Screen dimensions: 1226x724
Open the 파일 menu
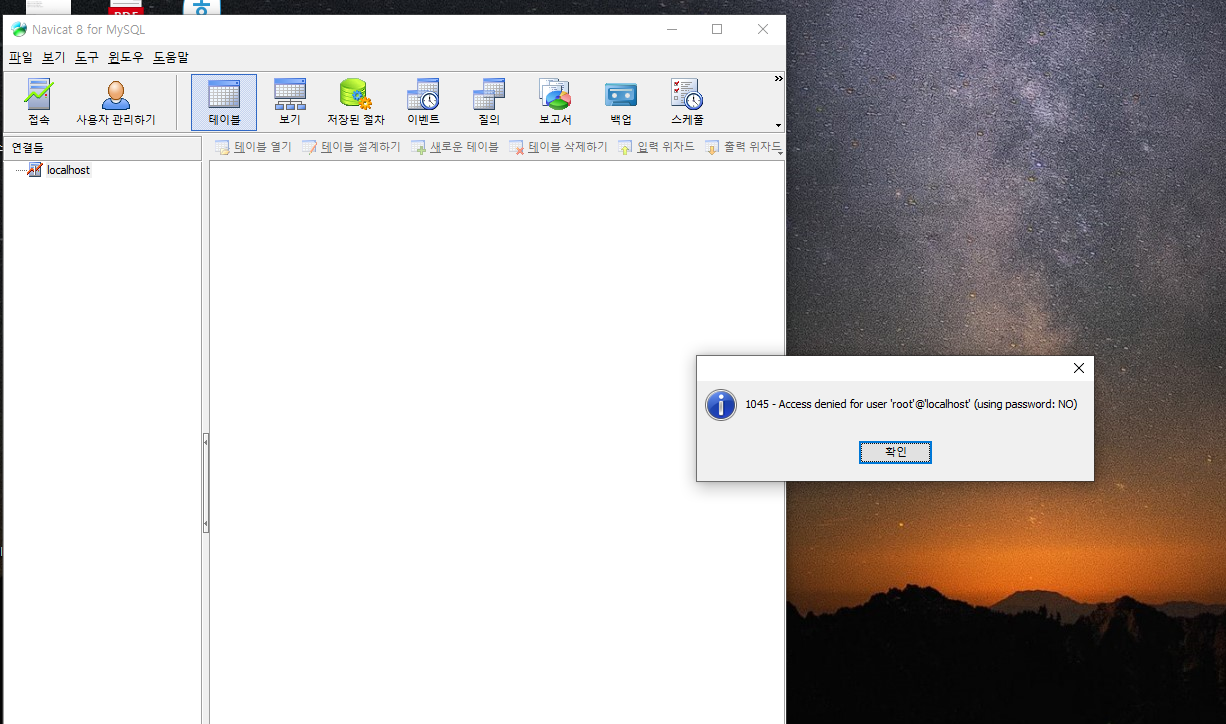[x=21, y=58]
